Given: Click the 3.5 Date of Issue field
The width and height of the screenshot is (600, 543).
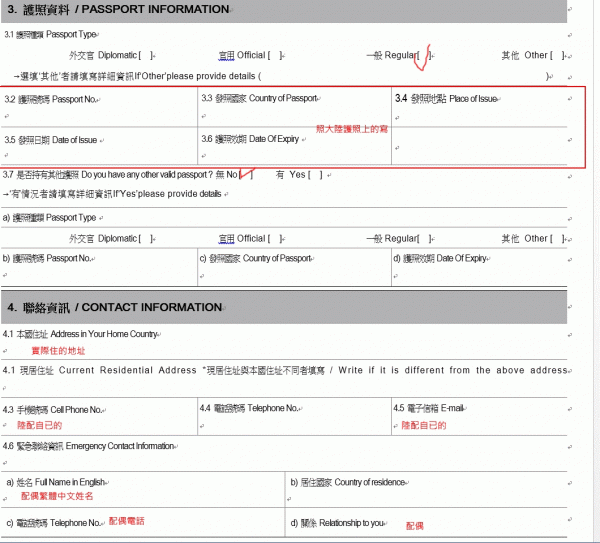Looking at the screenshot, I should point(98,152).
